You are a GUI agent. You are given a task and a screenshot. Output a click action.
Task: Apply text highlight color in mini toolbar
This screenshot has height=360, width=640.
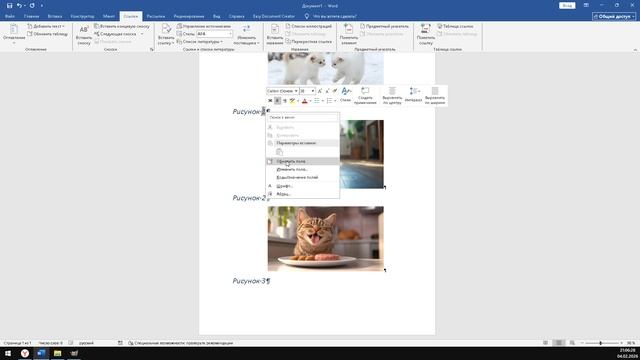click(x=292, y=101)
